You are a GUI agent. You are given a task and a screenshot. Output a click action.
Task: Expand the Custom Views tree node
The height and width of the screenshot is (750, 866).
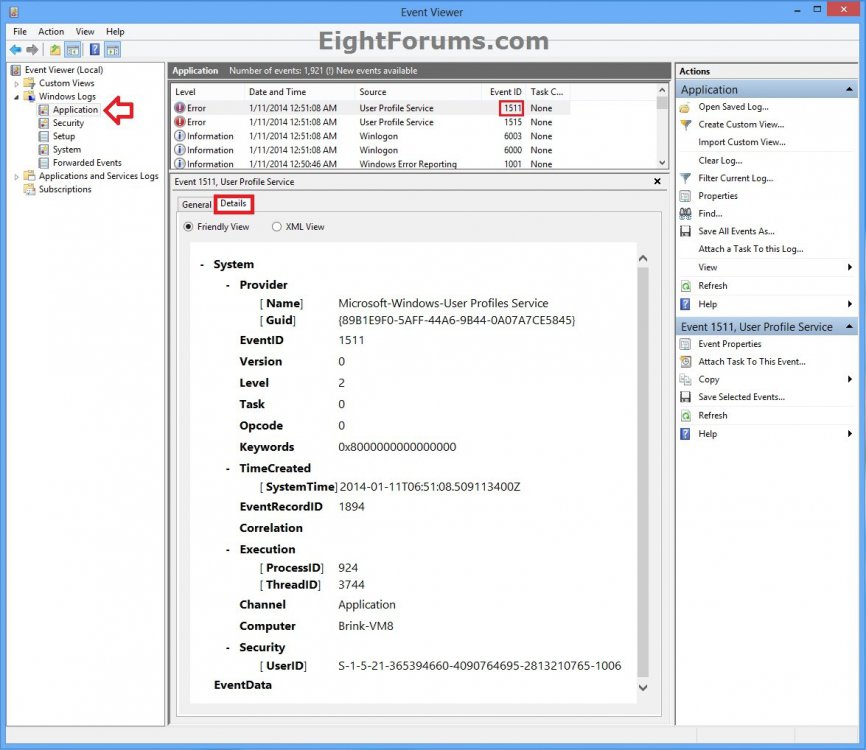(17, 84)
